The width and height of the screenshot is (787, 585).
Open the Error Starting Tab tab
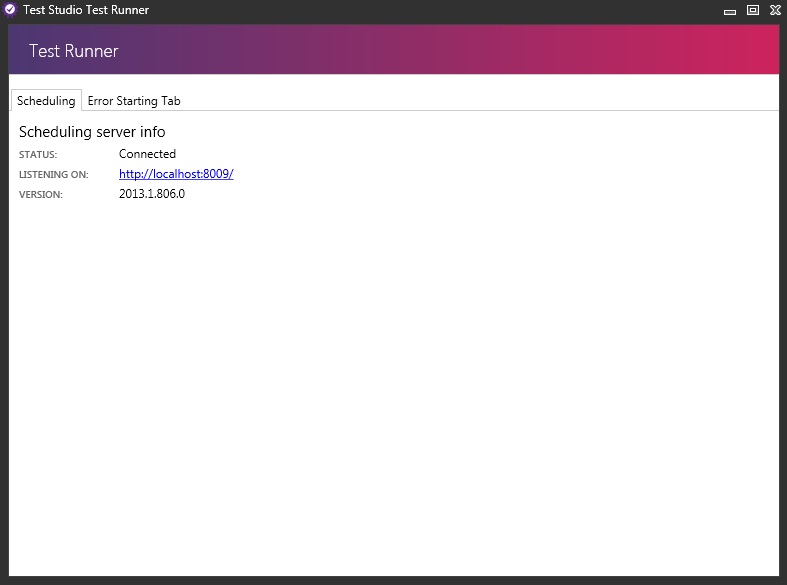point(134,101)
